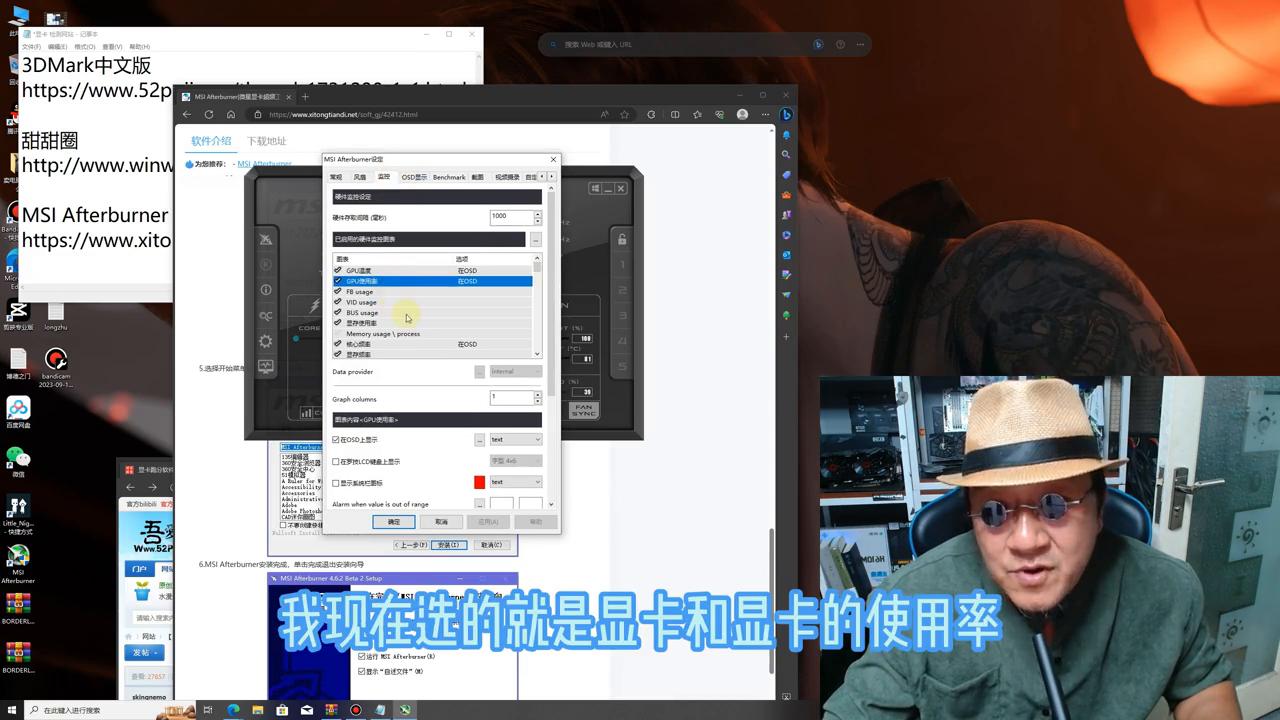1280x720 pixels.
Task: Launch Kombustor with the K icon
Action: tap(266, 238)
